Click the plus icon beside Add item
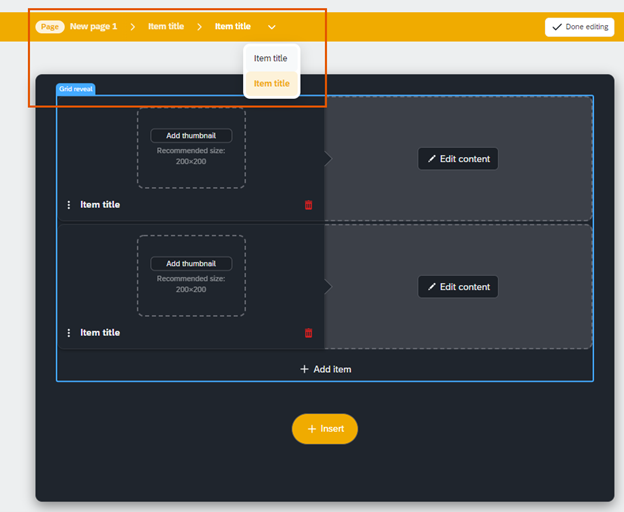624x512 pixels. 304,369
